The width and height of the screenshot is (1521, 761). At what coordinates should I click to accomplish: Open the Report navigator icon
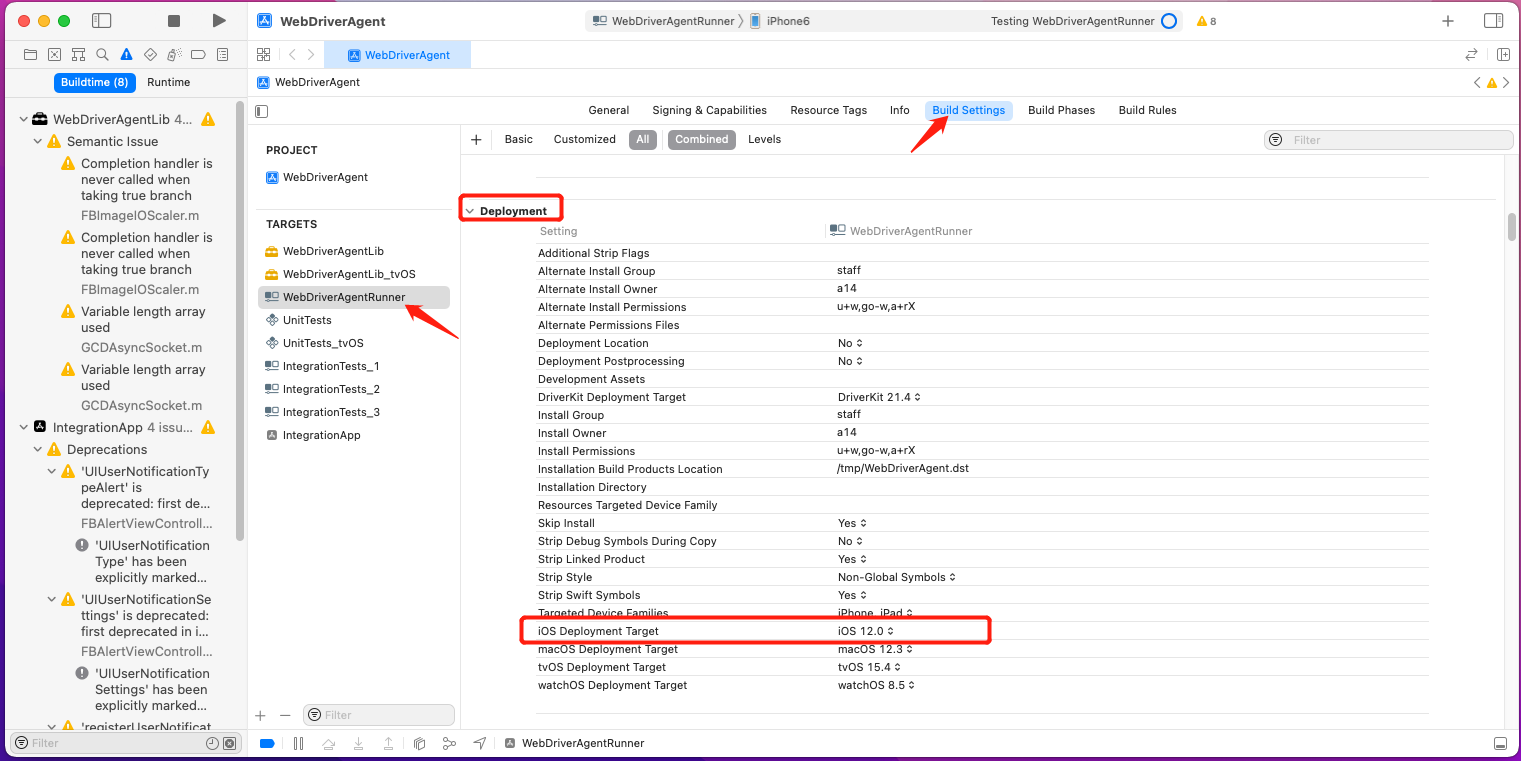pyautogui.click(x=222, y=55)
